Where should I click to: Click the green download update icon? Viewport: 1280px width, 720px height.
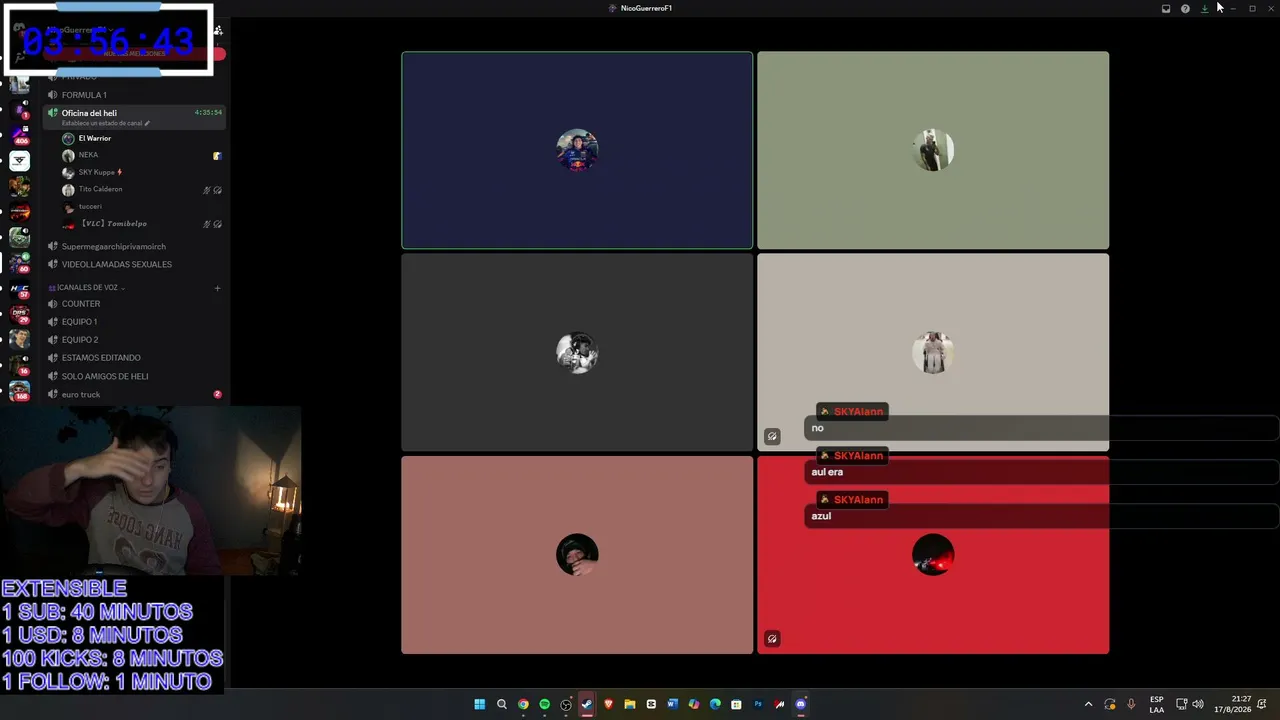tap(1204, 9)
